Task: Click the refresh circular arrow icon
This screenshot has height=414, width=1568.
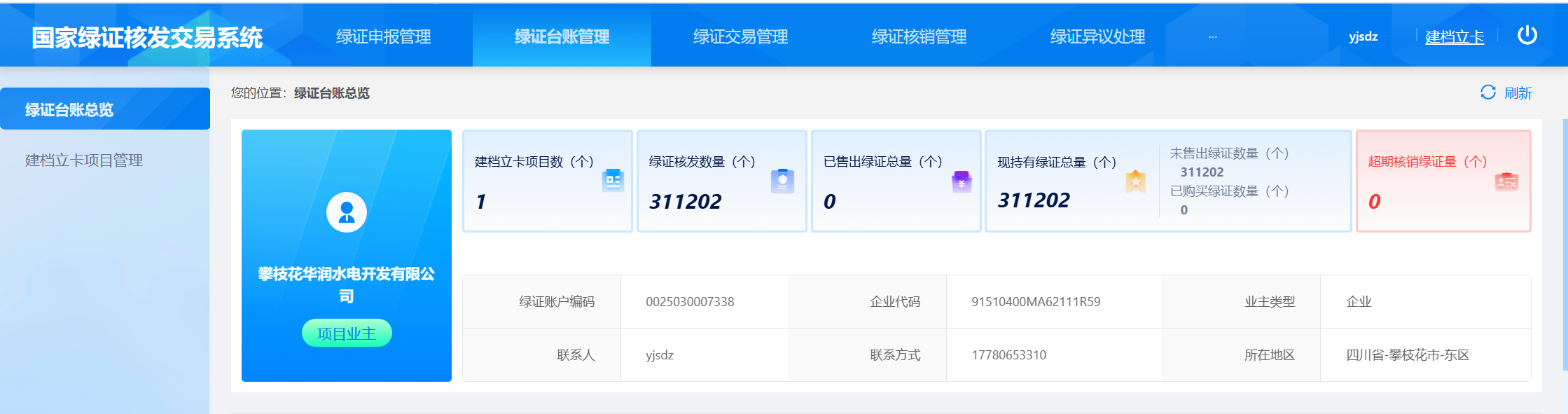Action: (x=1487, y=92)
